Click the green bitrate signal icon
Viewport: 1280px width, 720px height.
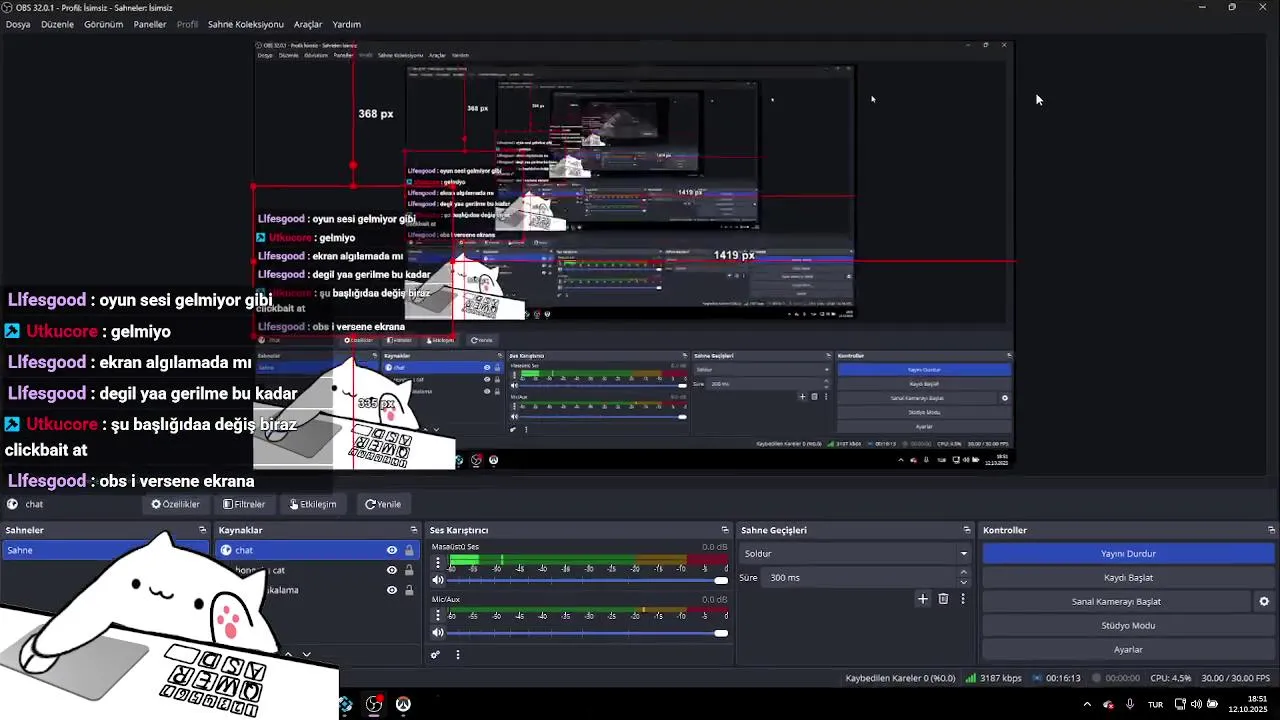coord(970,678)
